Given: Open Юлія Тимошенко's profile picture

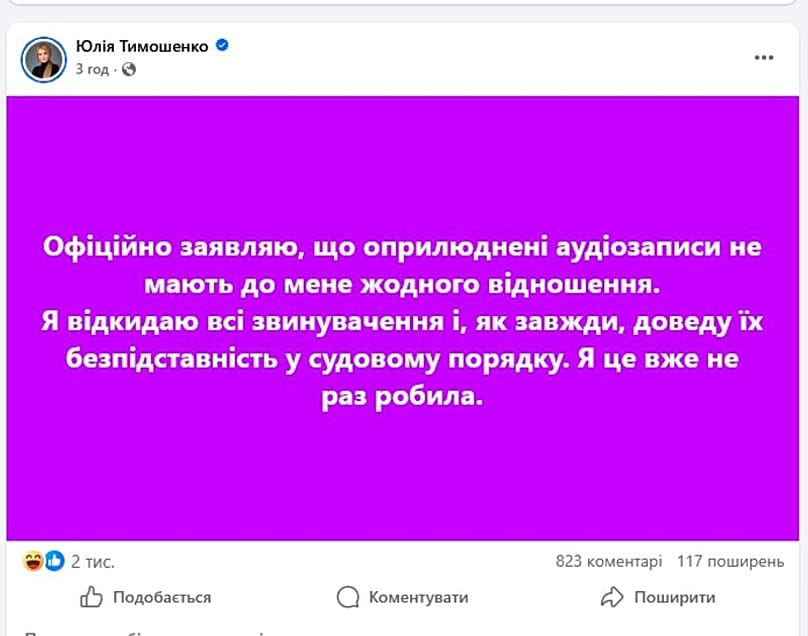Looking at the screenshot, I should 42,55.
